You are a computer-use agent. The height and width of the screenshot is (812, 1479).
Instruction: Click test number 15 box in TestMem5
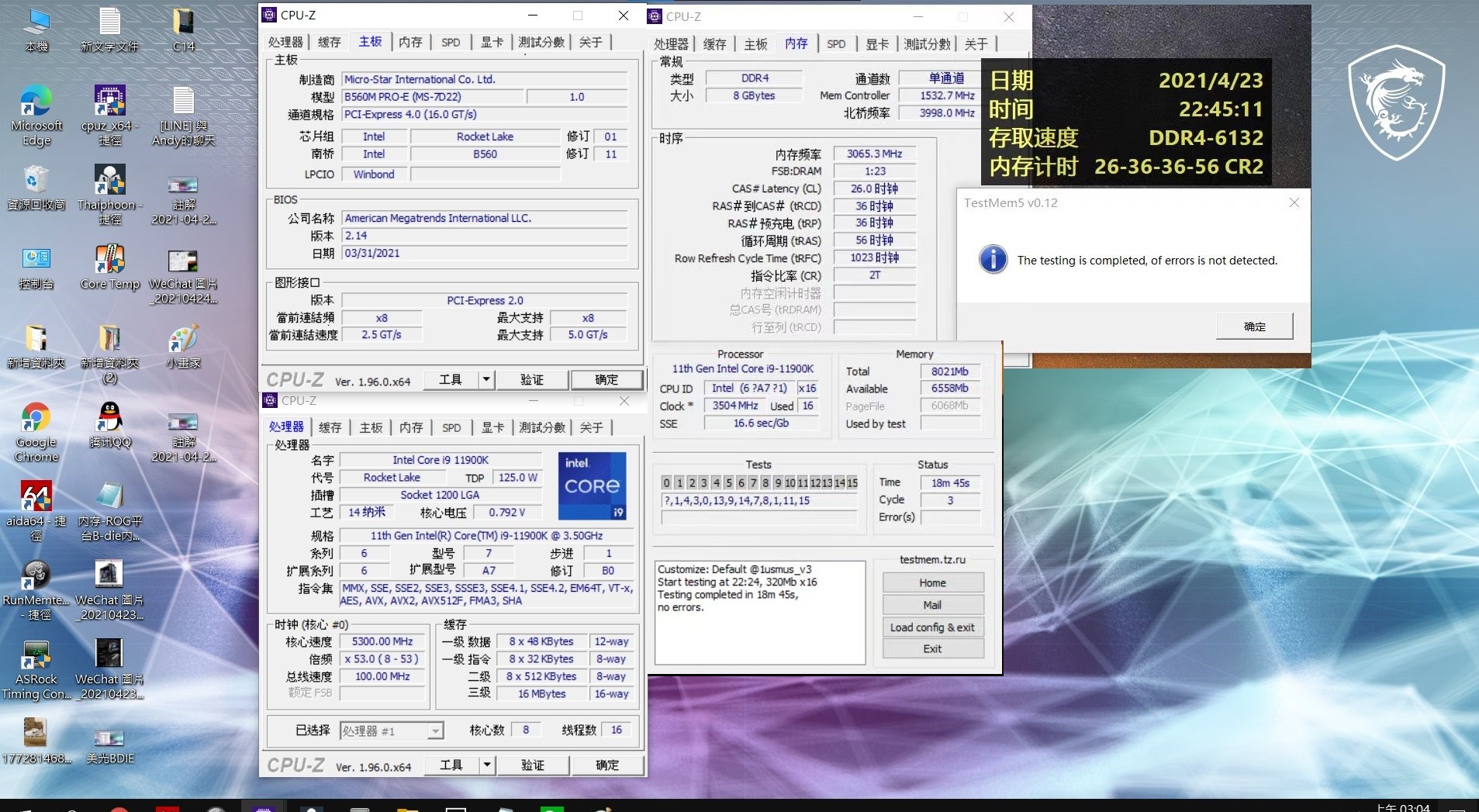852,482
